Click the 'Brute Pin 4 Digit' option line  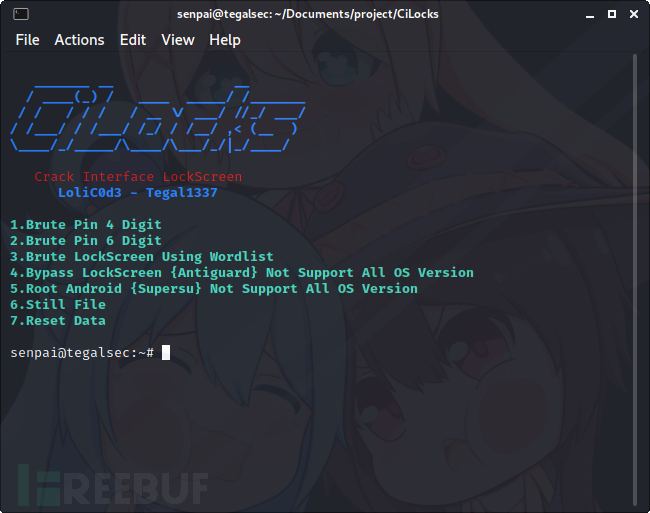click(86, 225)
